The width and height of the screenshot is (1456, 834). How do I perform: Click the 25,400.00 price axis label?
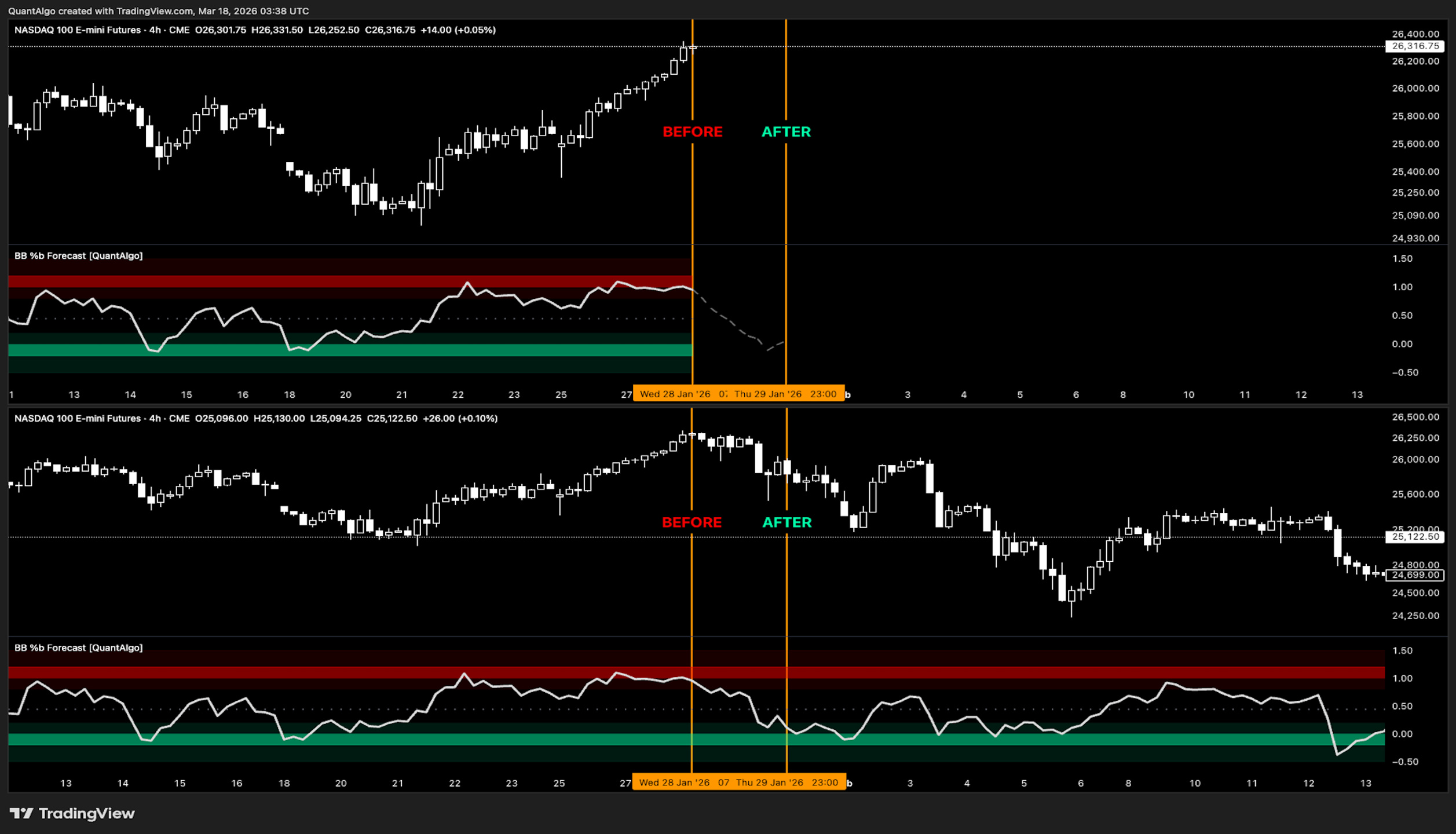coord(1415,172)
